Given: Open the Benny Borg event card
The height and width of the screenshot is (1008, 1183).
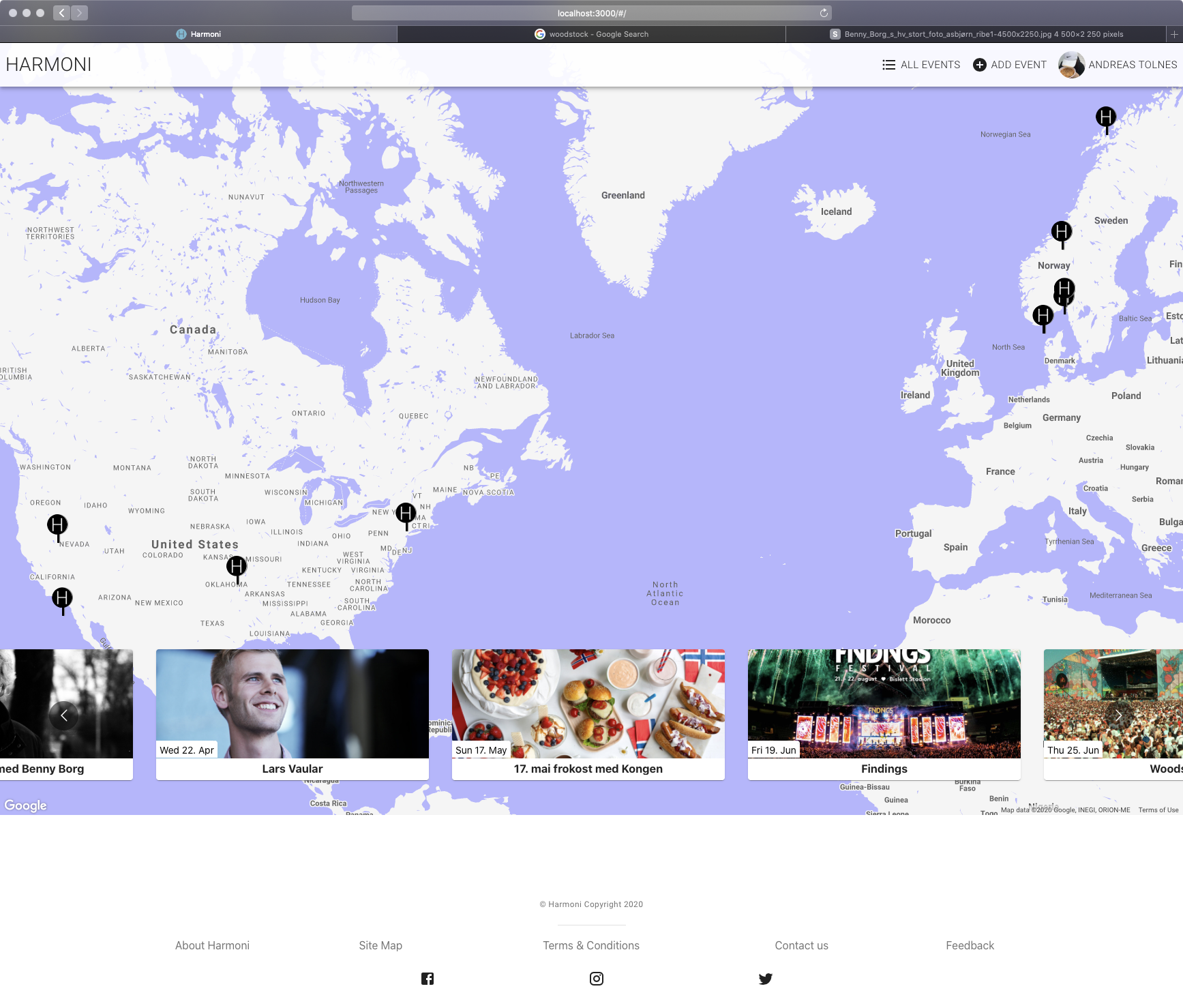Looking at the screenshot, I should click(x=66, y=715).
